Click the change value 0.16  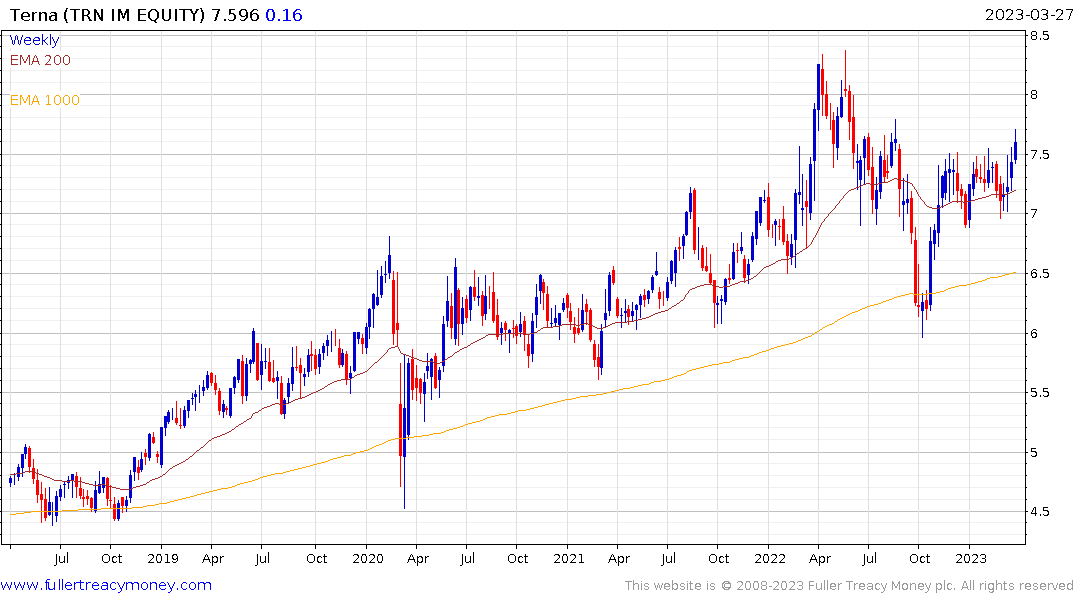[284, 15]
